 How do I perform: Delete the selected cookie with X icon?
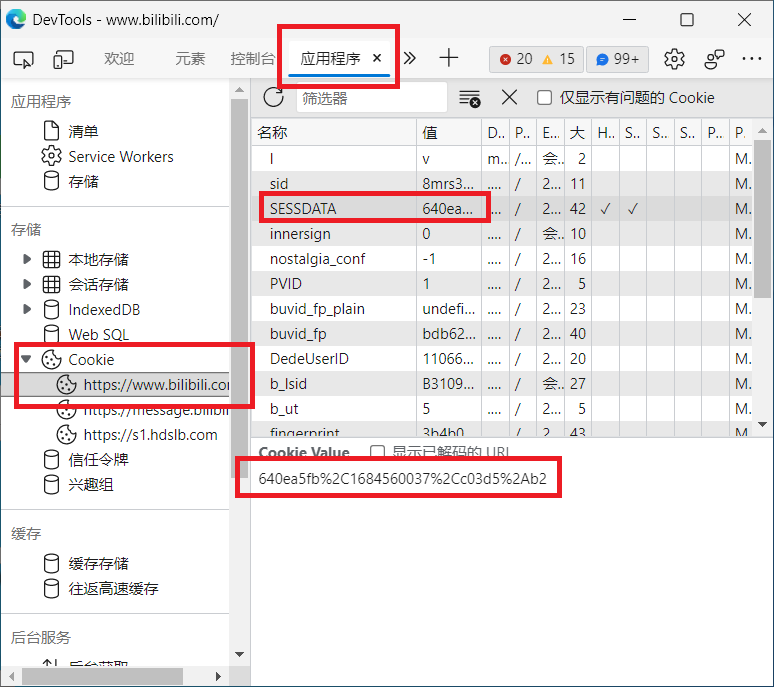509,97
